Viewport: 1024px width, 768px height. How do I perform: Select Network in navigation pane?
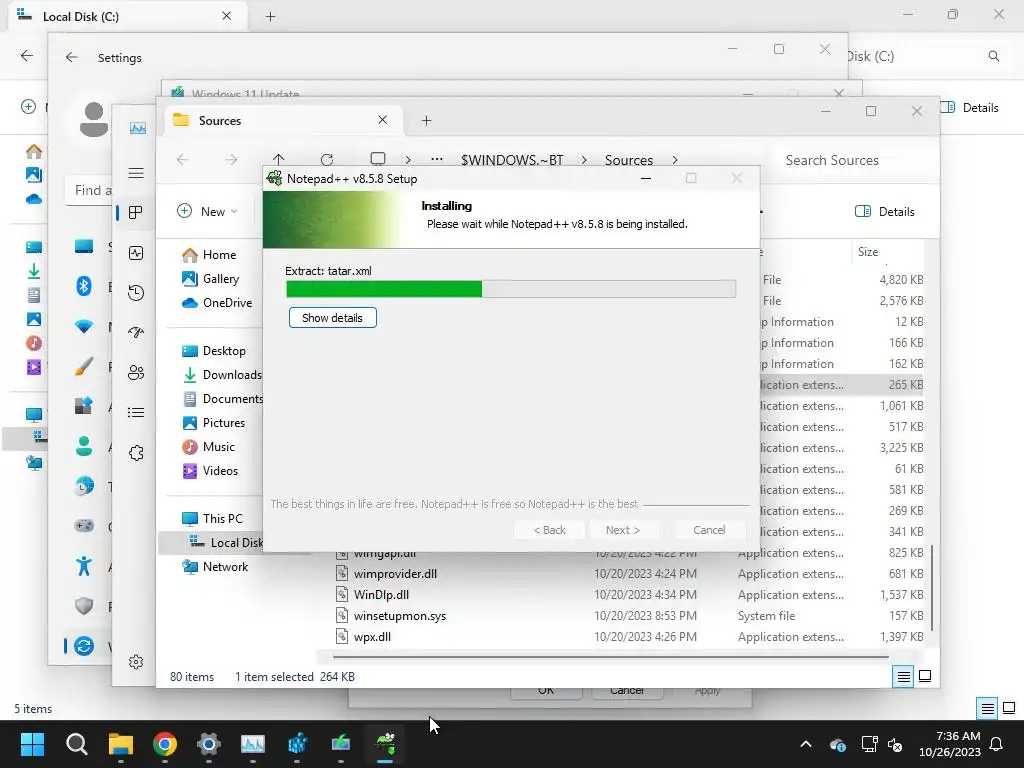point(215,567)
